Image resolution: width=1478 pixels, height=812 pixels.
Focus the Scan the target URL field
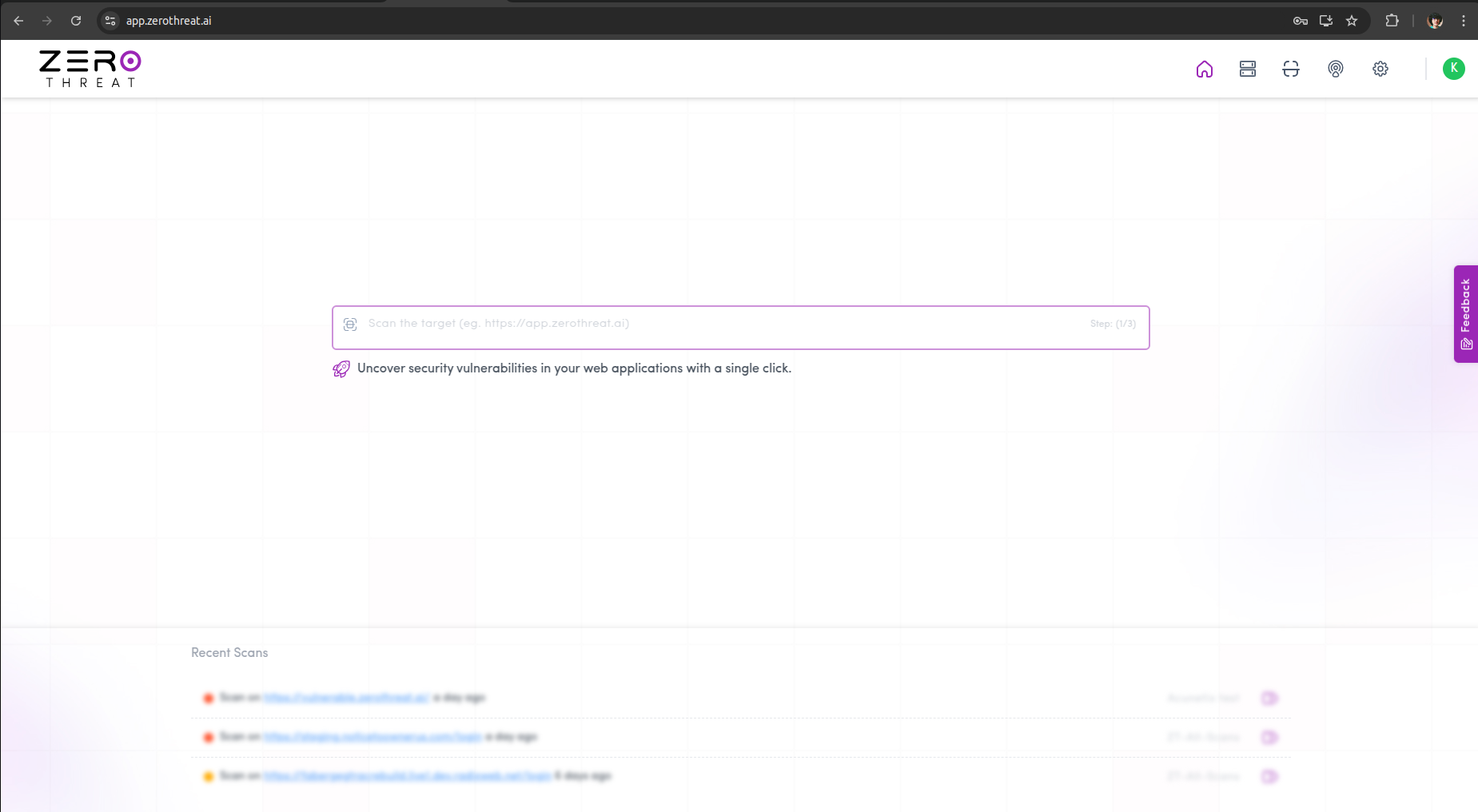click(740, 328)
